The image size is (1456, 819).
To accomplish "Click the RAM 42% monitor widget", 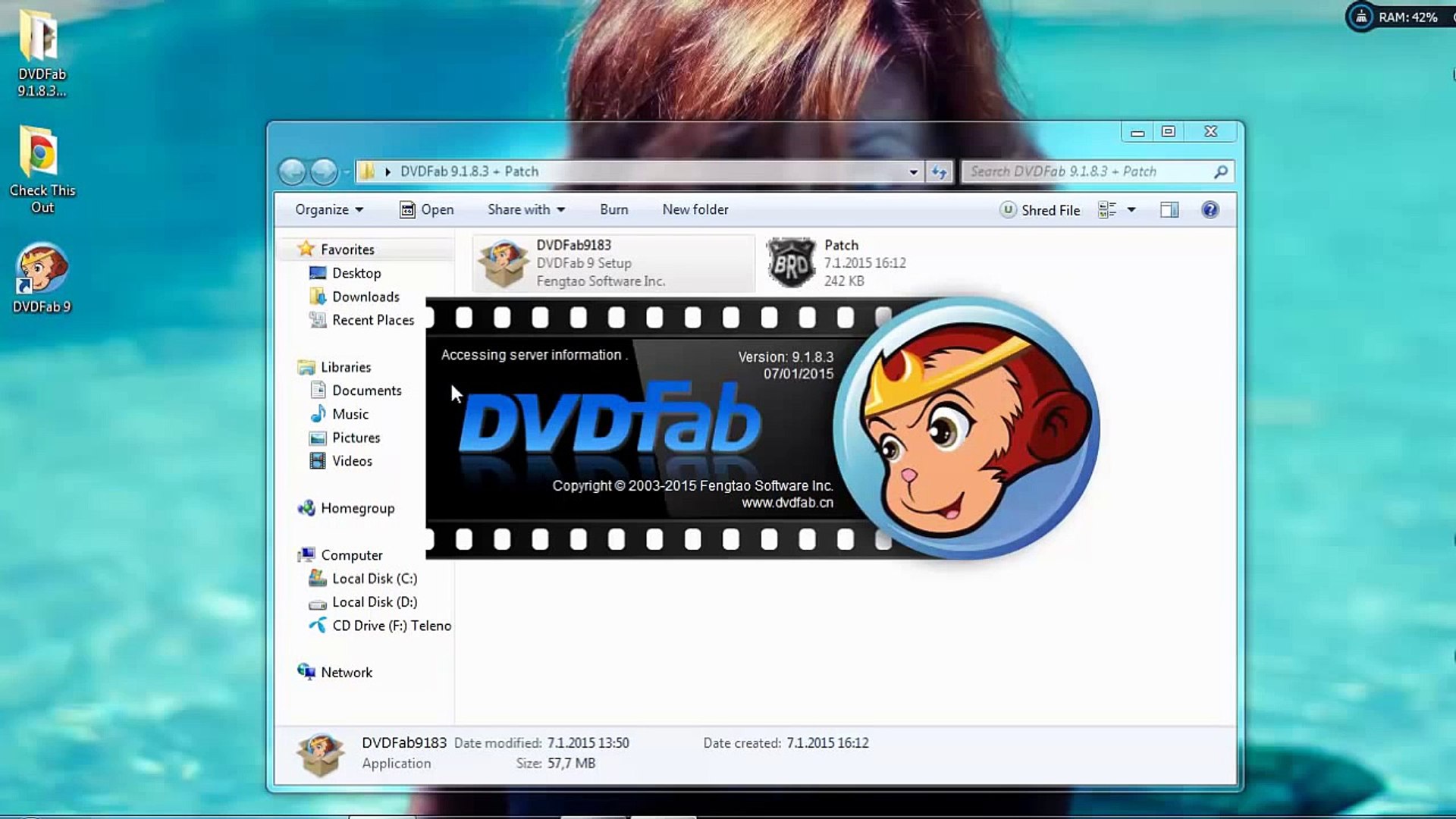I will (1400, 17).
